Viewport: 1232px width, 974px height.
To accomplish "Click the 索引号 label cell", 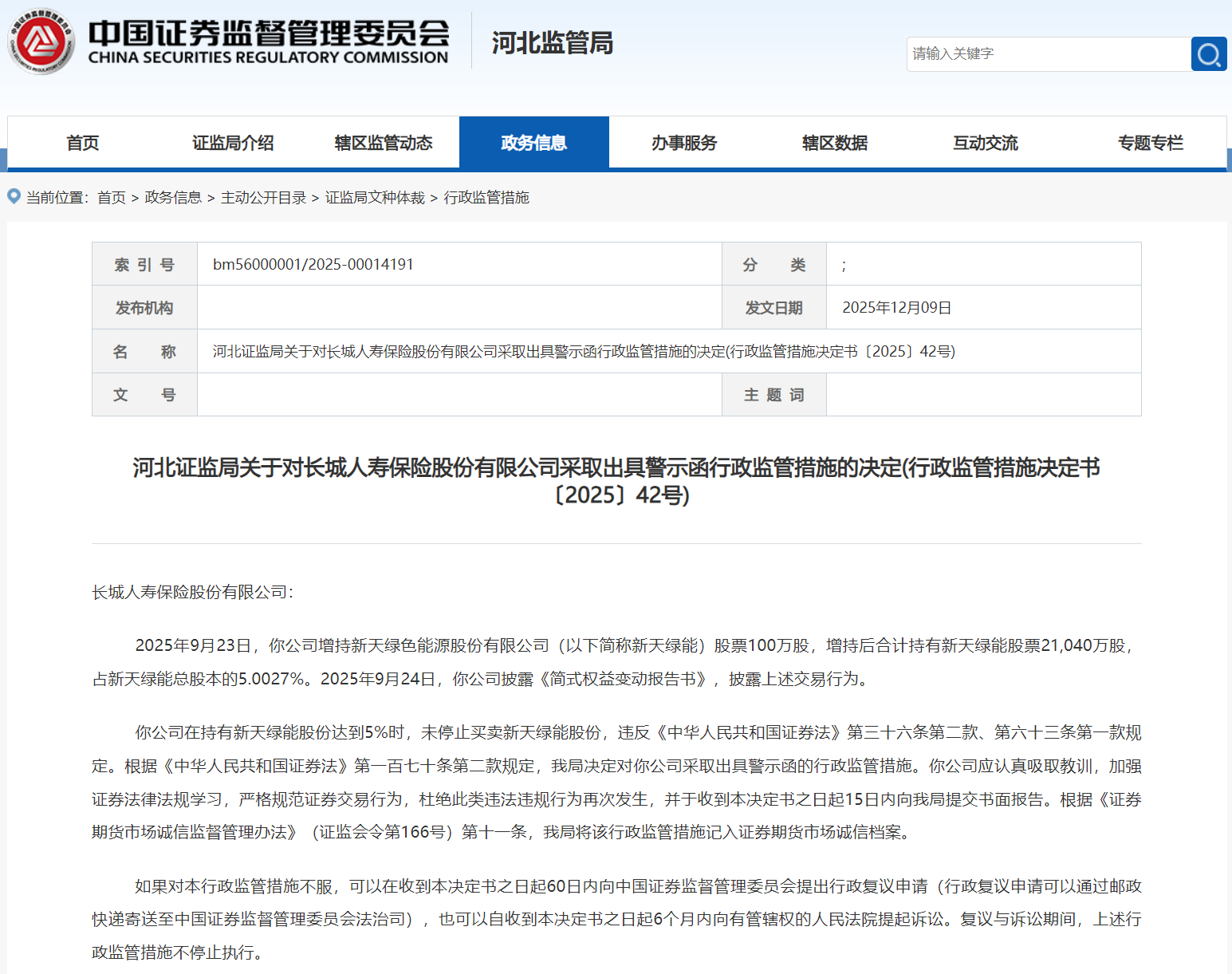I will [144, 264].
